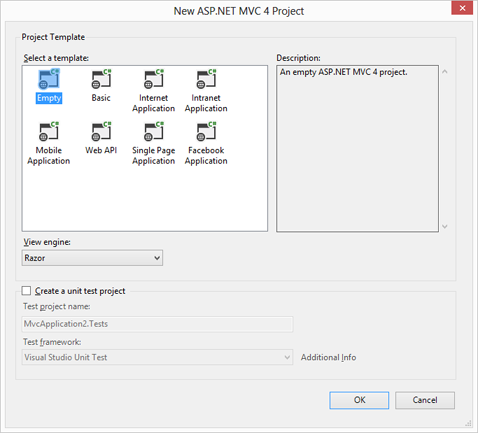The width and height of the screenshot is (478, 433).
Task: Pick the Single Page Application template icon
Action: [x=154, y=132]
